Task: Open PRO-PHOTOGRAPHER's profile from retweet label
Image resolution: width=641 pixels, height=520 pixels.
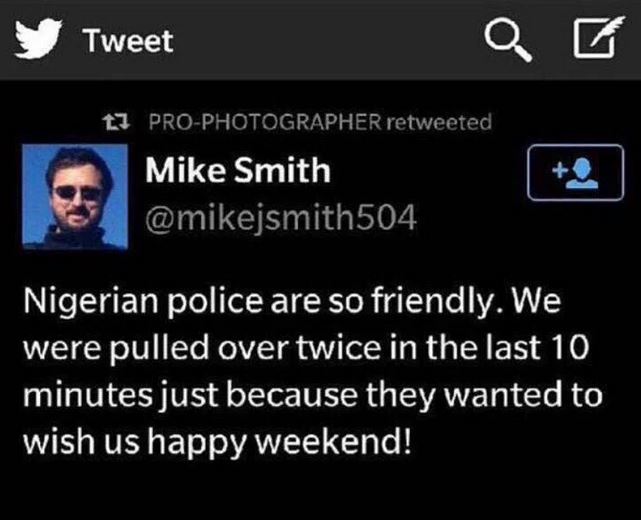Action: pyautogui.click(x=265, y=123)
